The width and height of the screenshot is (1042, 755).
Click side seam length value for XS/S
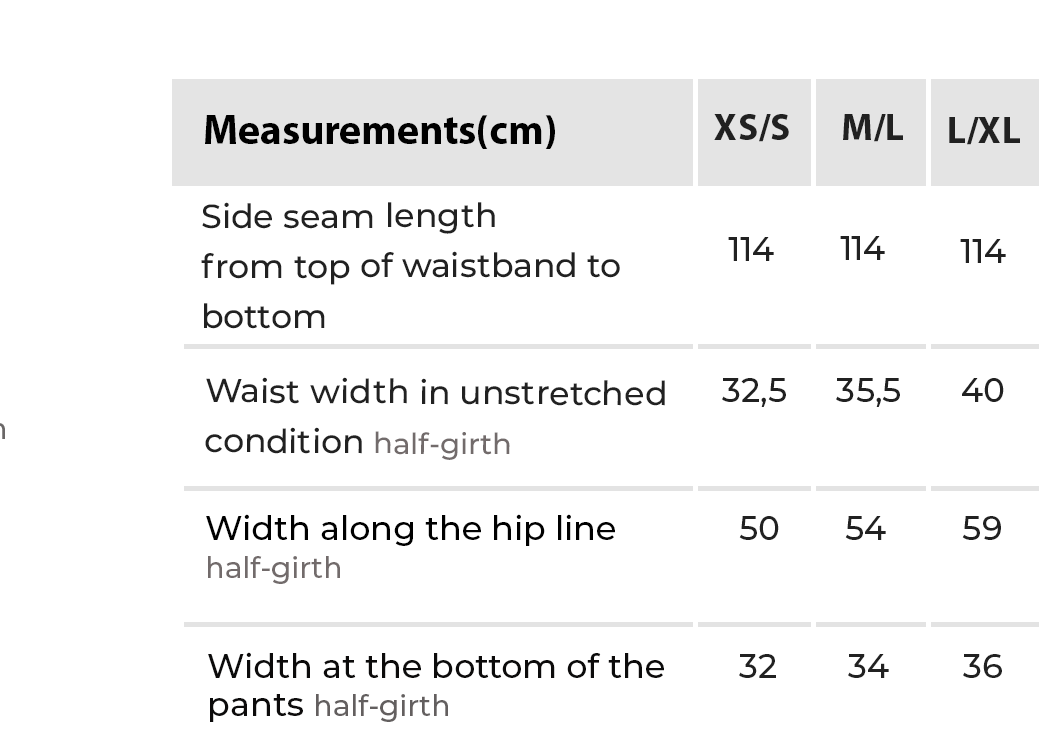[x=751, y=249]
